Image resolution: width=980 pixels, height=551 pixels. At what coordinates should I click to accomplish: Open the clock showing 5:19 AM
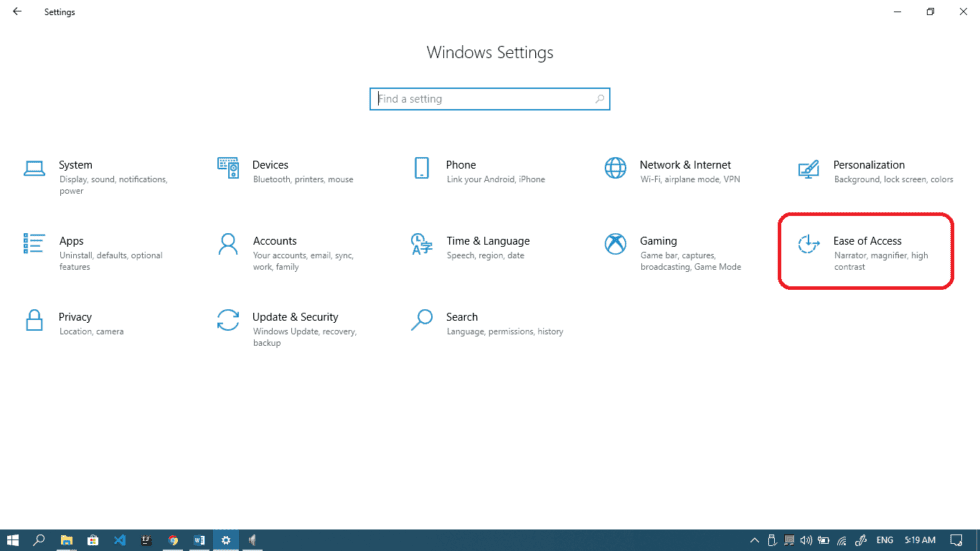click(x=920, y=540)
